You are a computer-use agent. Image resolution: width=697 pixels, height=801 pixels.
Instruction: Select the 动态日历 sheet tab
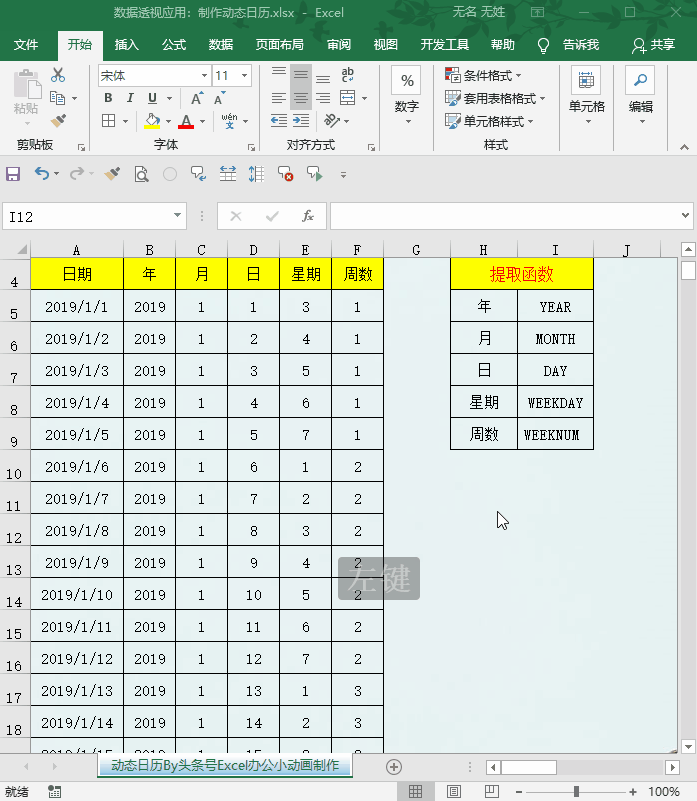pos(225,765)
